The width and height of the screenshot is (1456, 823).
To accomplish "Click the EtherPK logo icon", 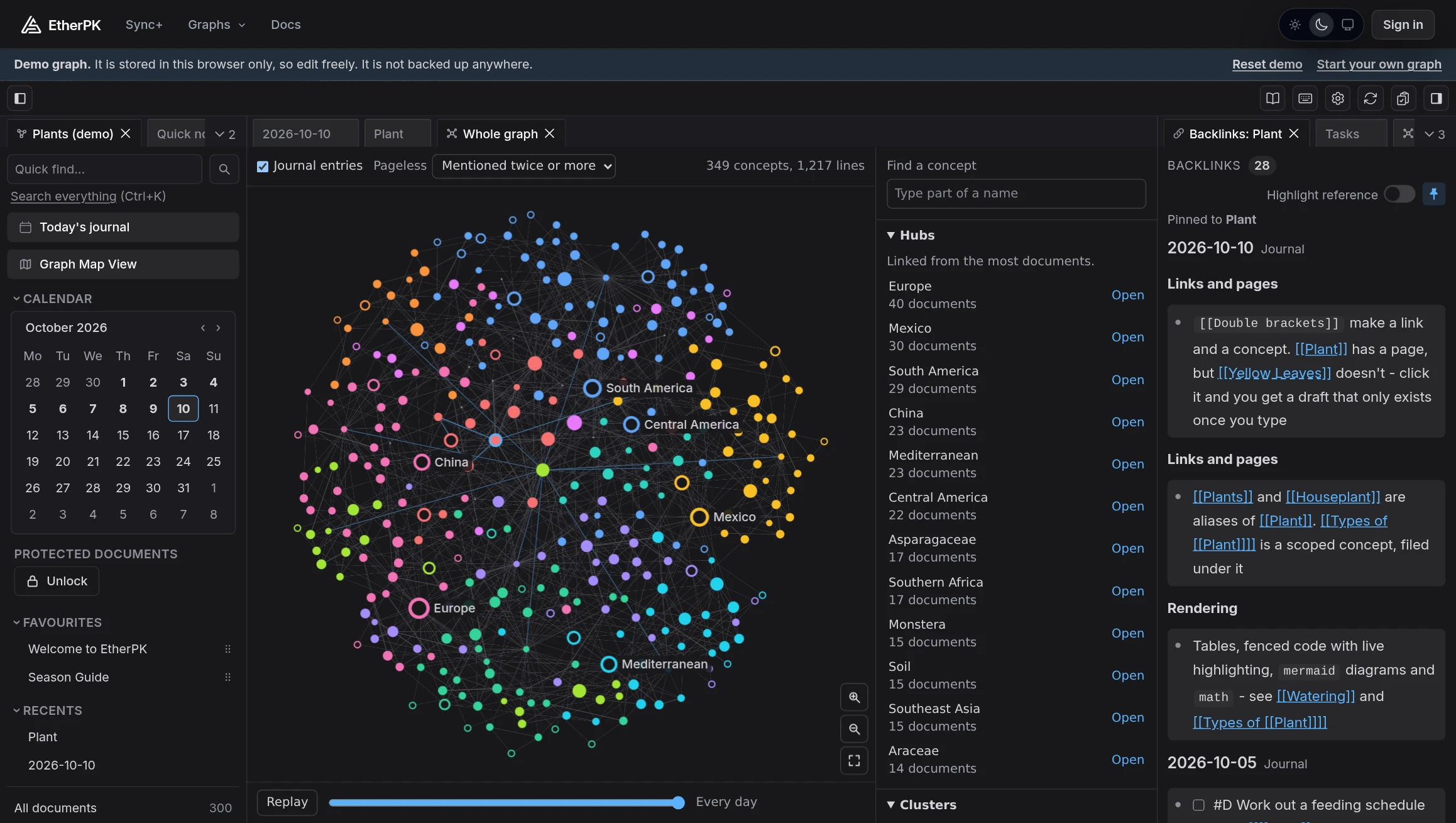I will pyautogui.click(x=30, y=25).
